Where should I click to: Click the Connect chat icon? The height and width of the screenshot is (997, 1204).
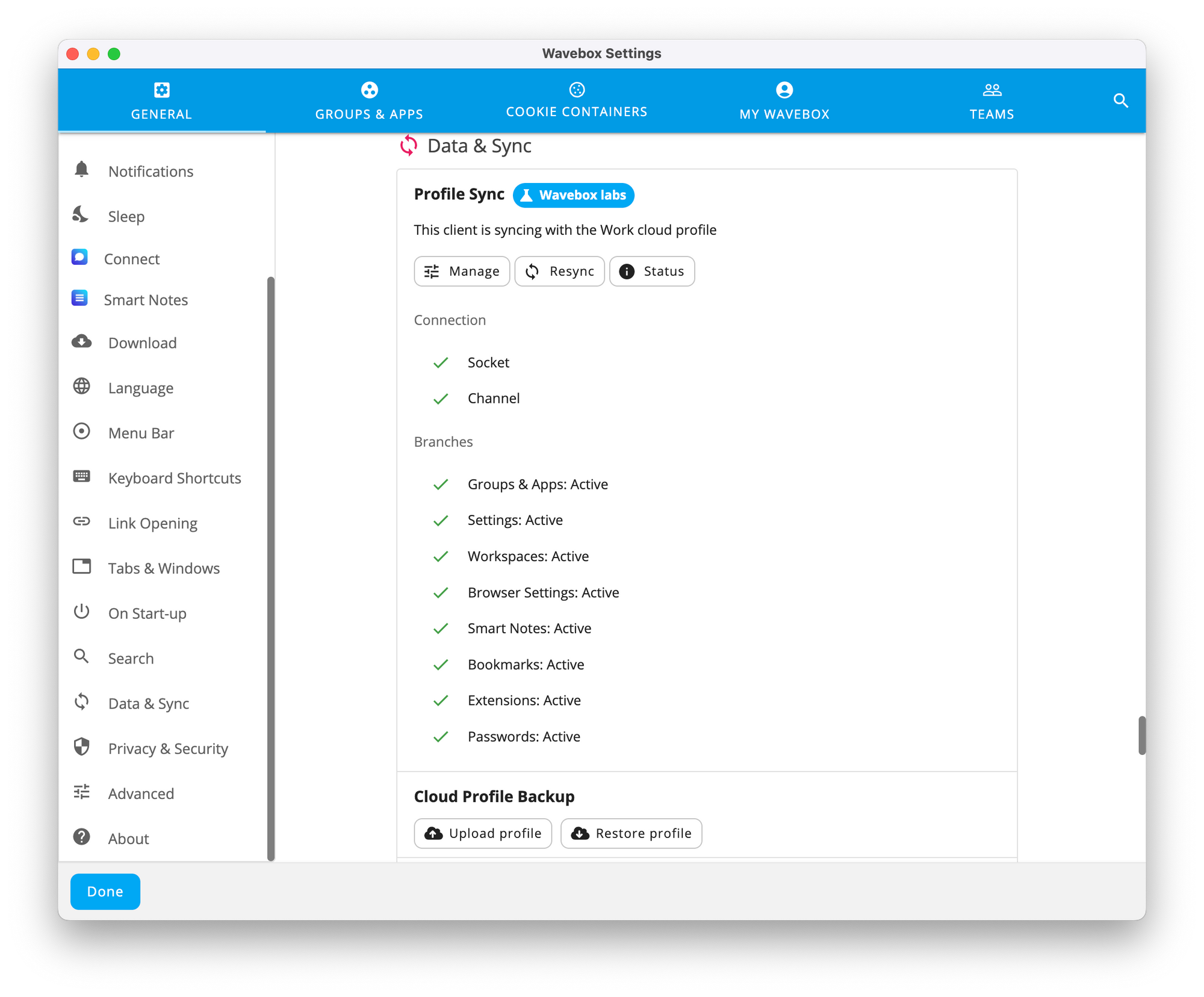pos(79,258)
